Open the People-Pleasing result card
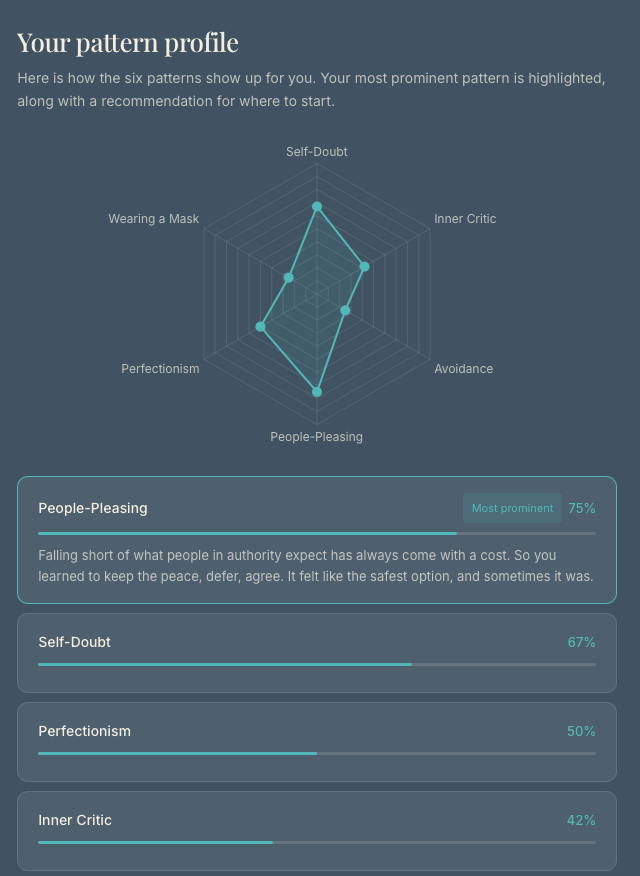The image size is (640, 876). [317, 540]
